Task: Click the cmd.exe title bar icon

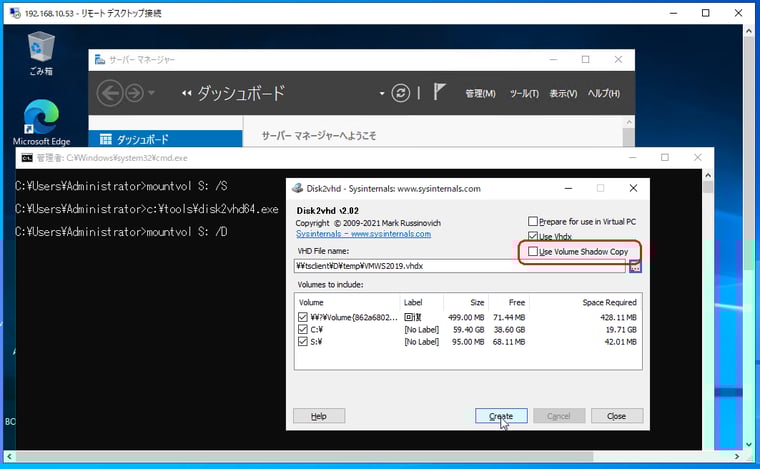Action: point(27,158)
